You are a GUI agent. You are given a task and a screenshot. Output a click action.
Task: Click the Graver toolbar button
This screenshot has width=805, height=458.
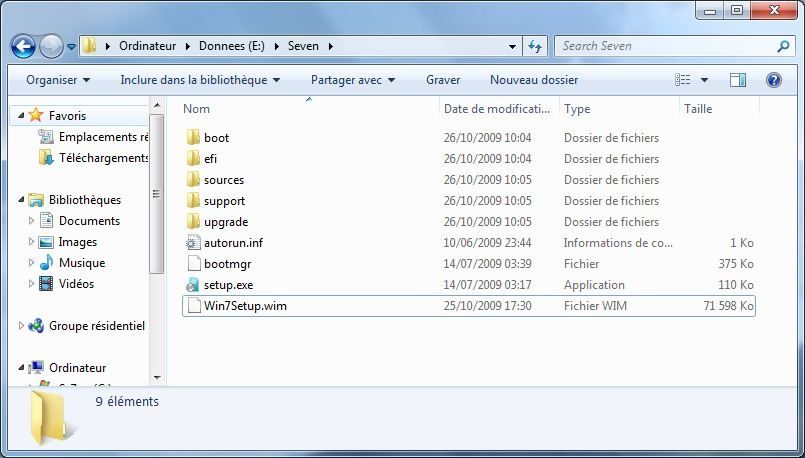pos(443,80)
